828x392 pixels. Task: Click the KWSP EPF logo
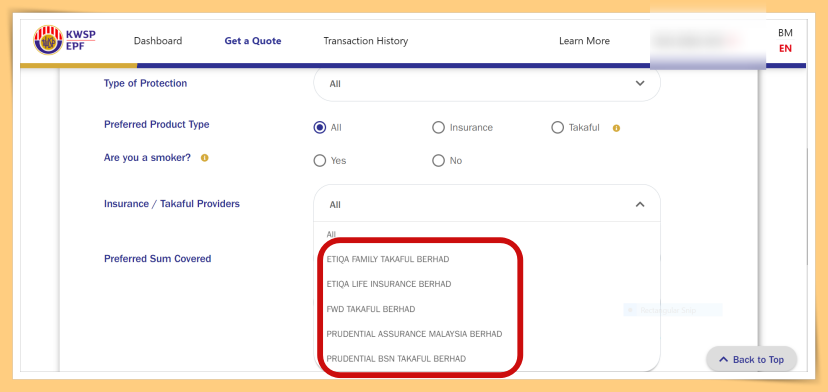point(64,40)
